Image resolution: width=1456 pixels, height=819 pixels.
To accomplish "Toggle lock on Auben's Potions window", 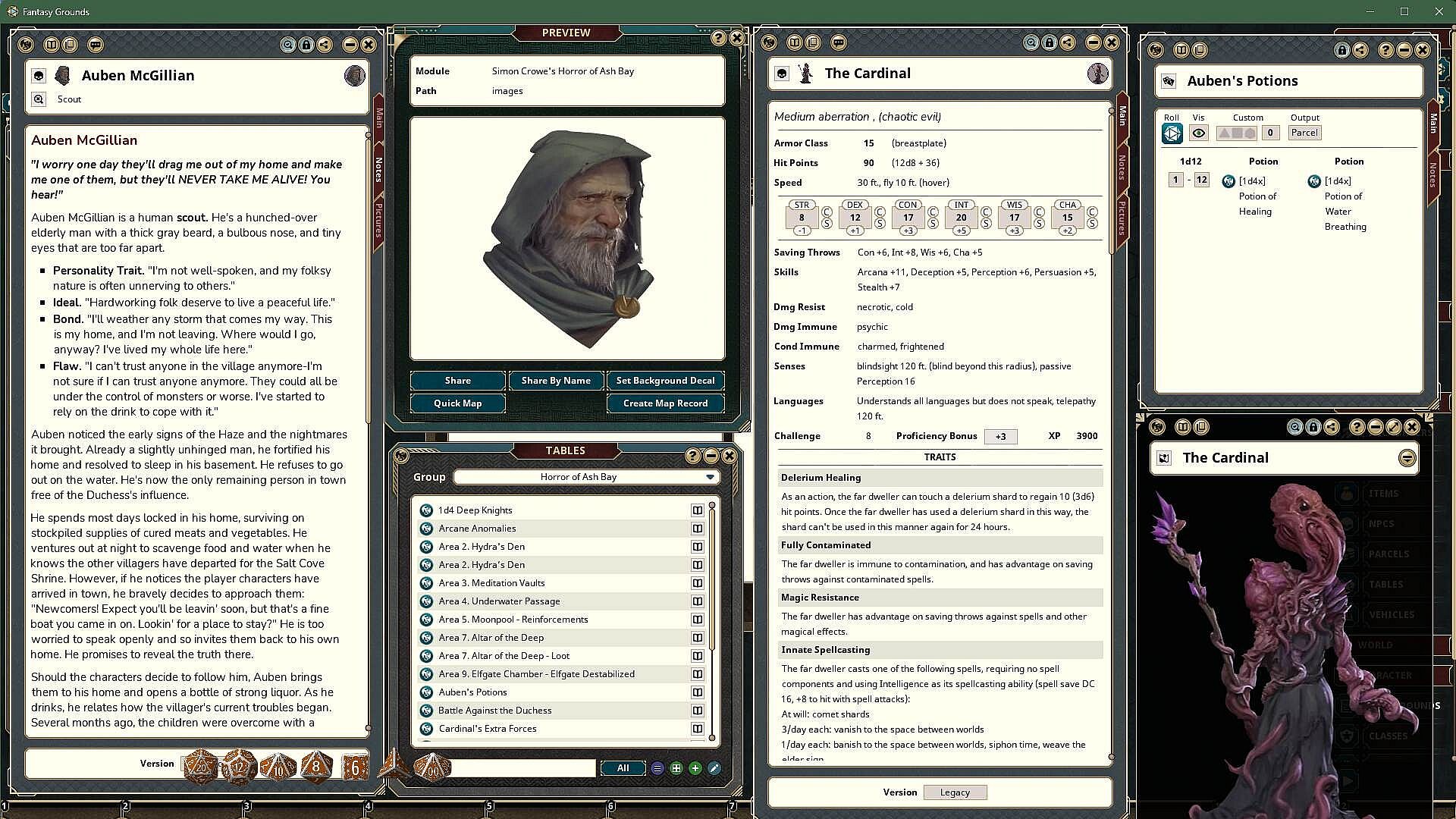I will click(1341, 50).
